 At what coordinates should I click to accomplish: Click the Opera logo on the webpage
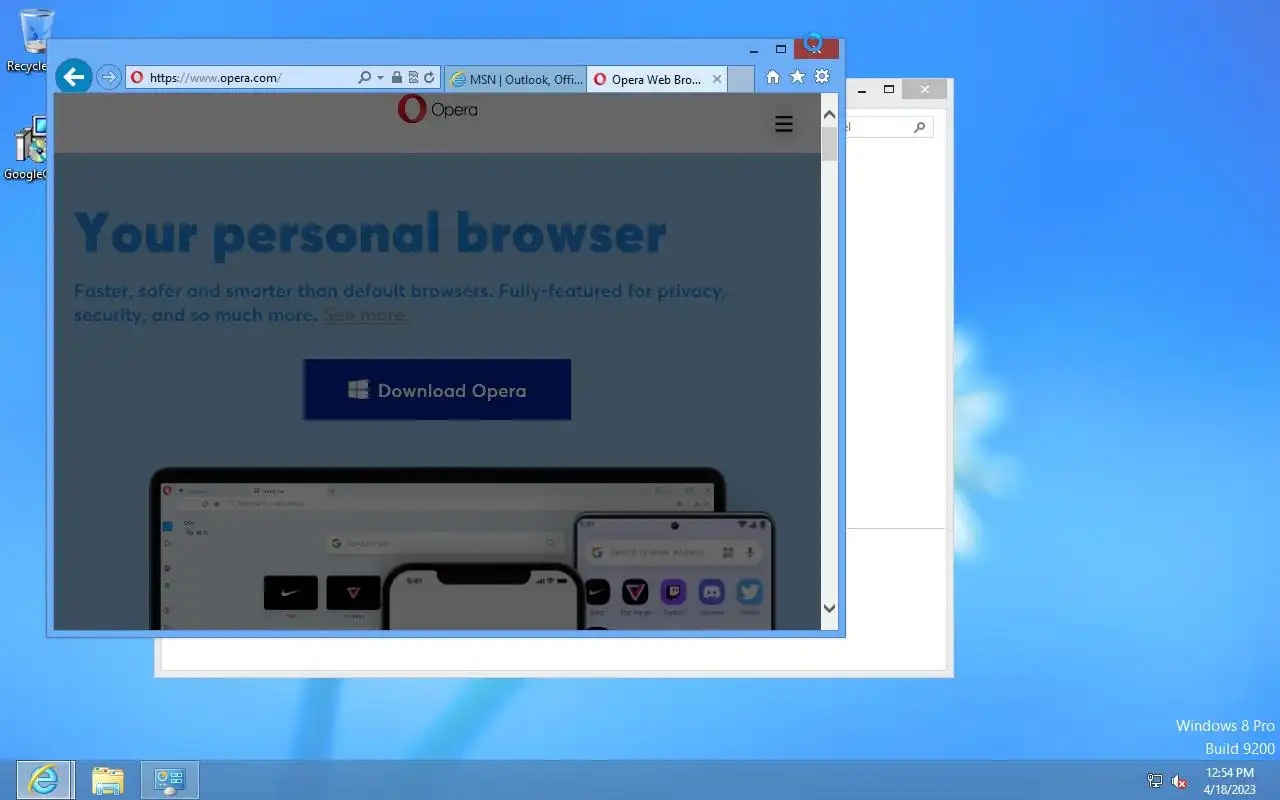[x=437, y=109]
